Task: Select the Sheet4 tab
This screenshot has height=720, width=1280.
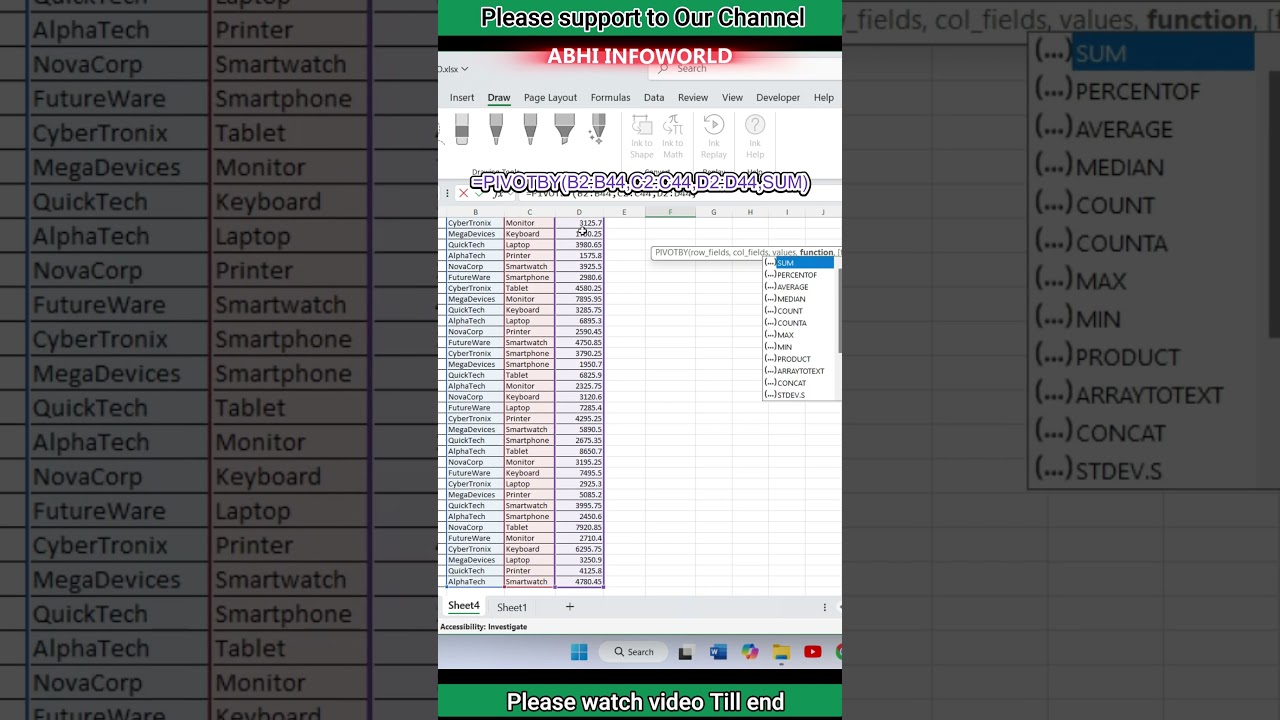Action: (464, 606)
